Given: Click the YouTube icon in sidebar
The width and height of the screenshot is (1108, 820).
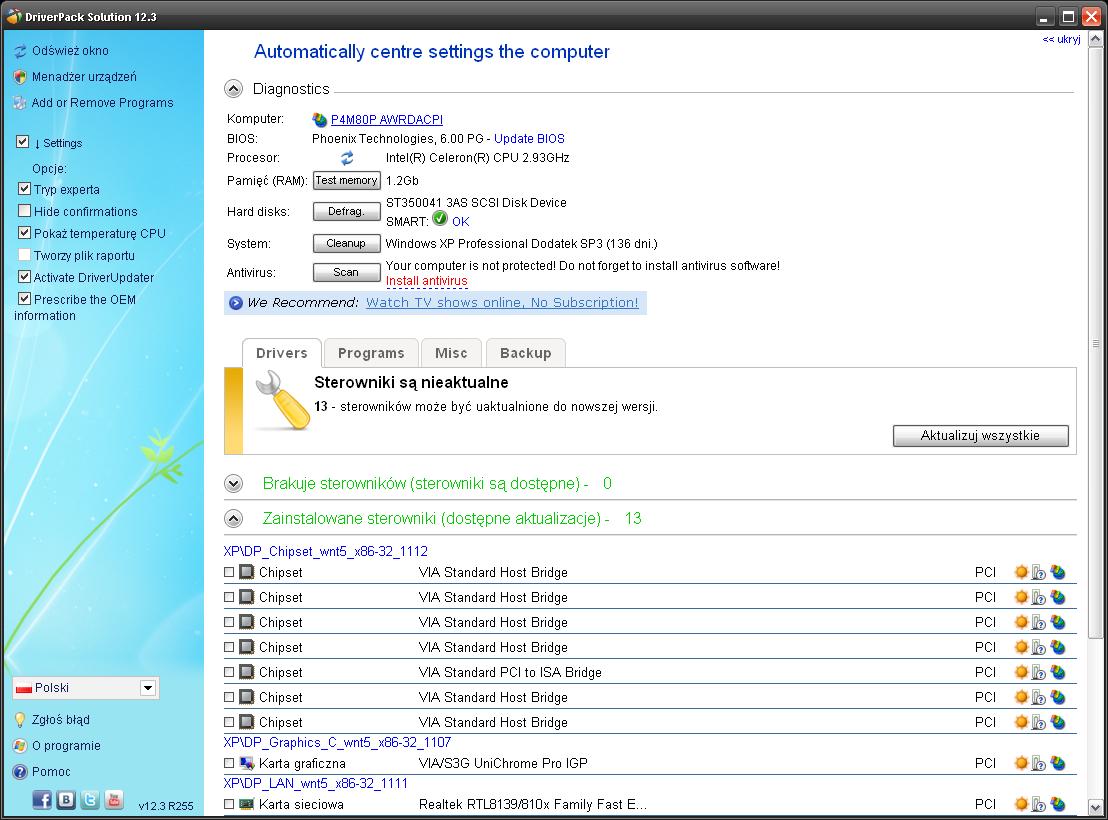Looking at the screenshot, I should (114, 800).
